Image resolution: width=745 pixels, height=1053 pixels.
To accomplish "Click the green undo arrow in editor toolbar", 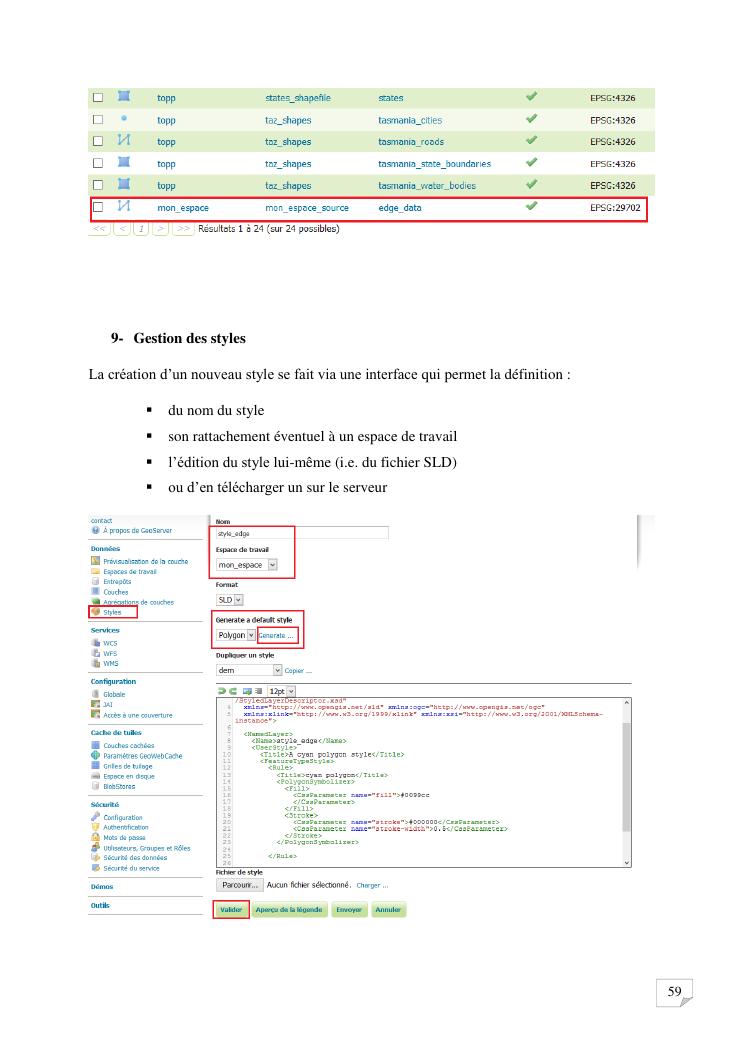I will pos(221,690).
